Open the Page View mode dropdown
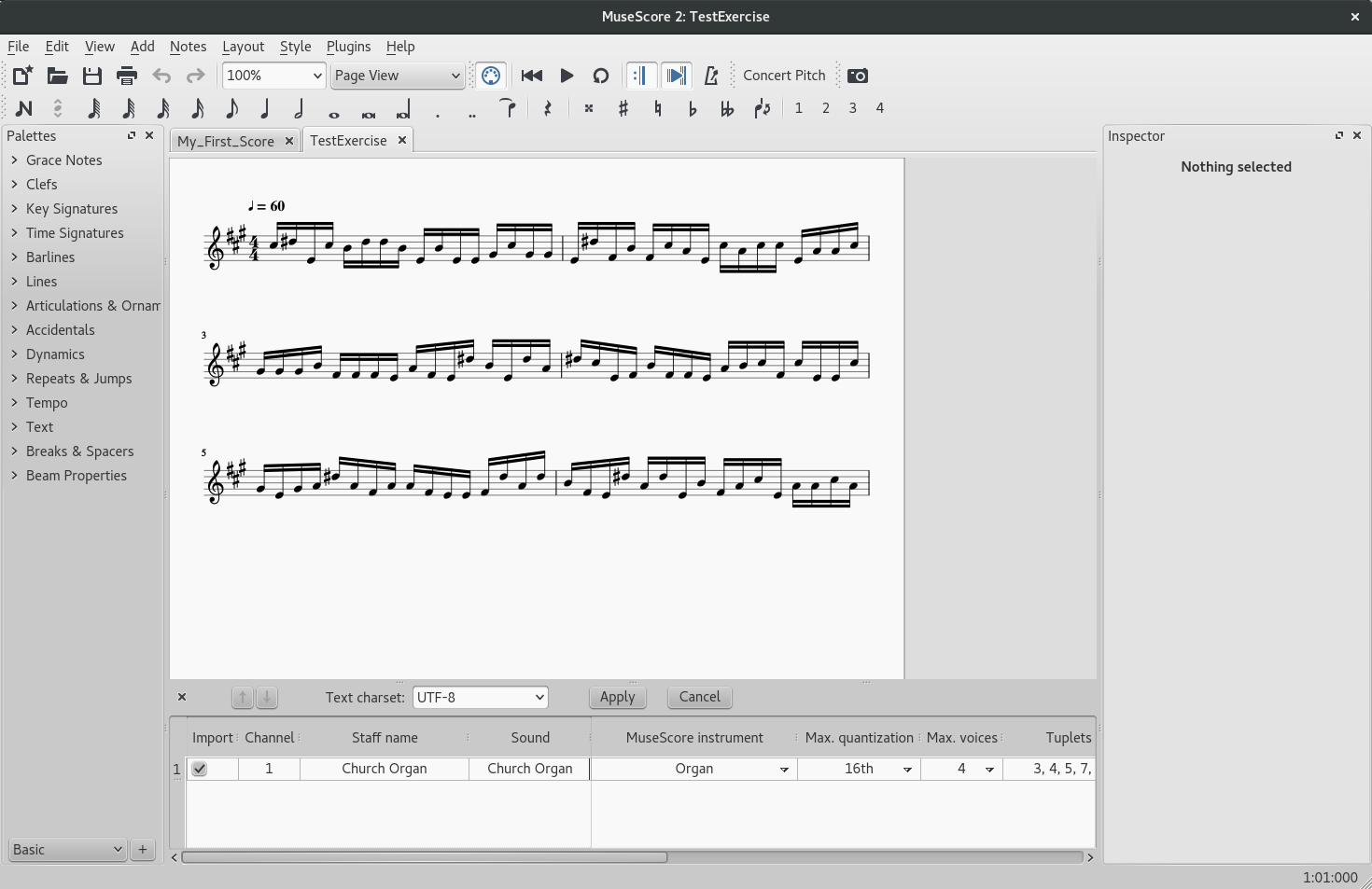The width and height of the screenshot is (1372, 889). point(398,76)
